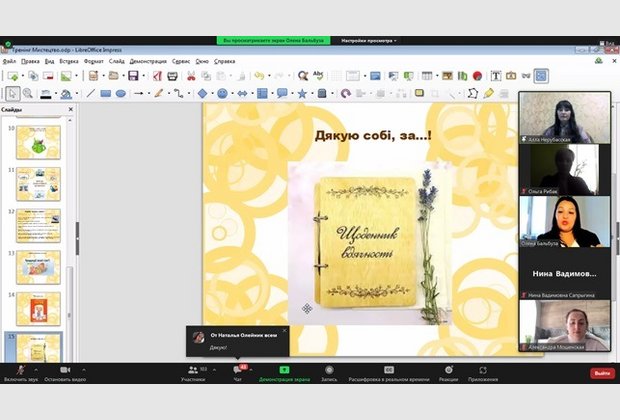Open the Participants panel
The height and width of the screenshot is (420, 620).
click(x=193, y=370)
